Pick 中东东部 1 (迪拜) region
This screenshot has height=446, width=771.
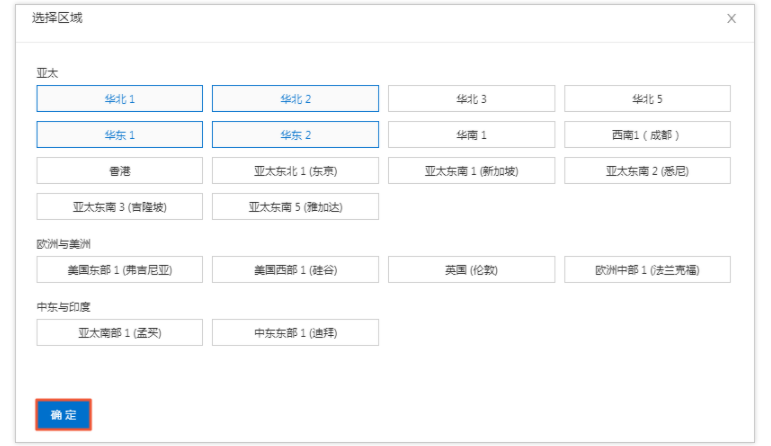pos(295,332)
